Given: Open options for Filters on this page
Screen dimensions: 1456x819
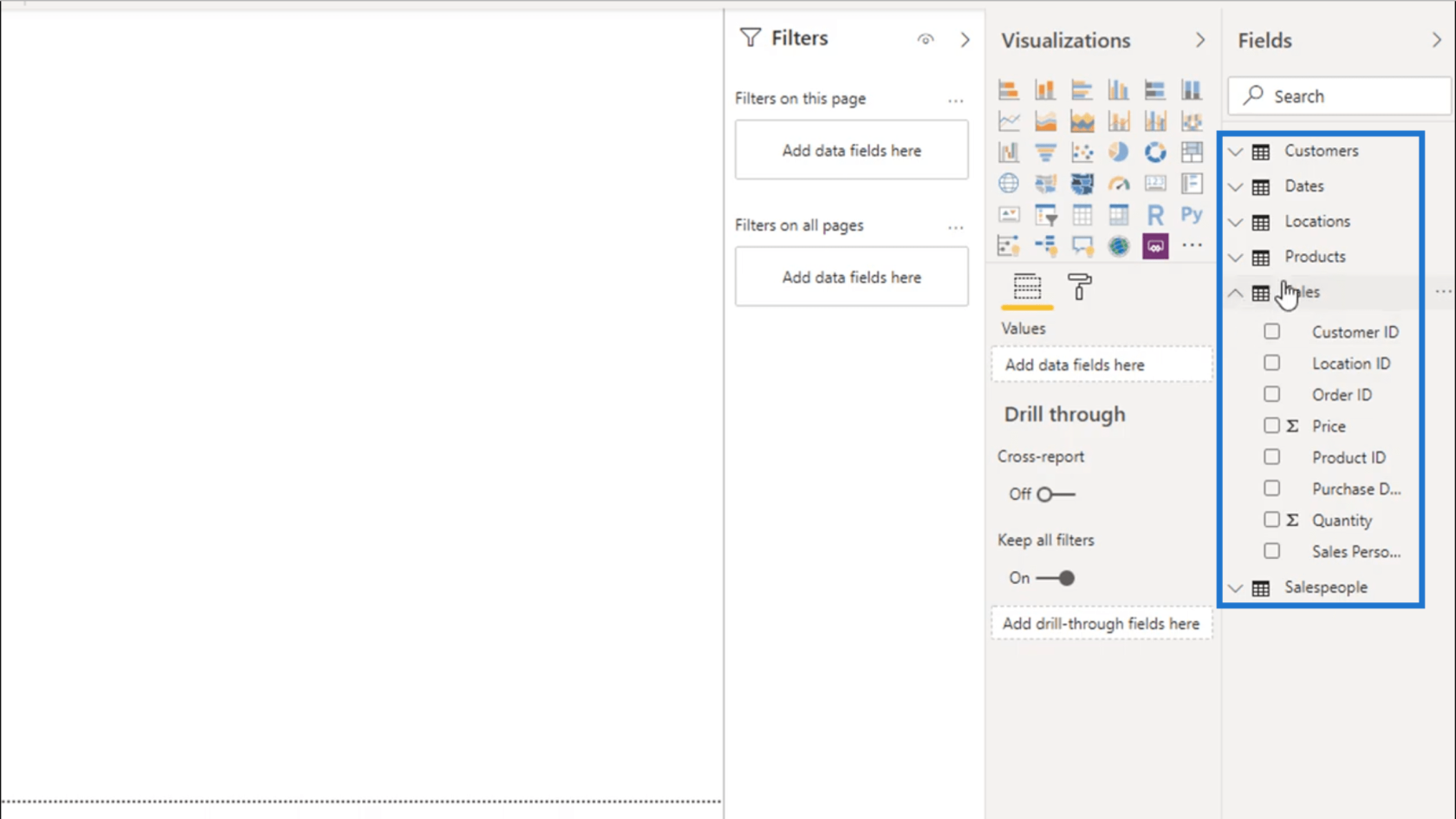Looking at the screenshot, I should click(x=955, y=101).
